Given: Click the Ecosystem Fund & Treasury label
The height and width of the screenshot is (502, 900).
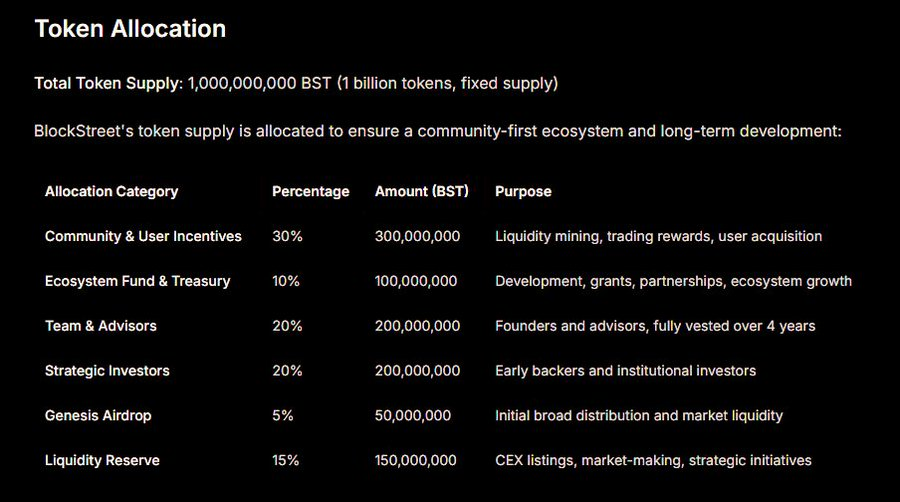Looking at the screenshot, I should (137, 281).
